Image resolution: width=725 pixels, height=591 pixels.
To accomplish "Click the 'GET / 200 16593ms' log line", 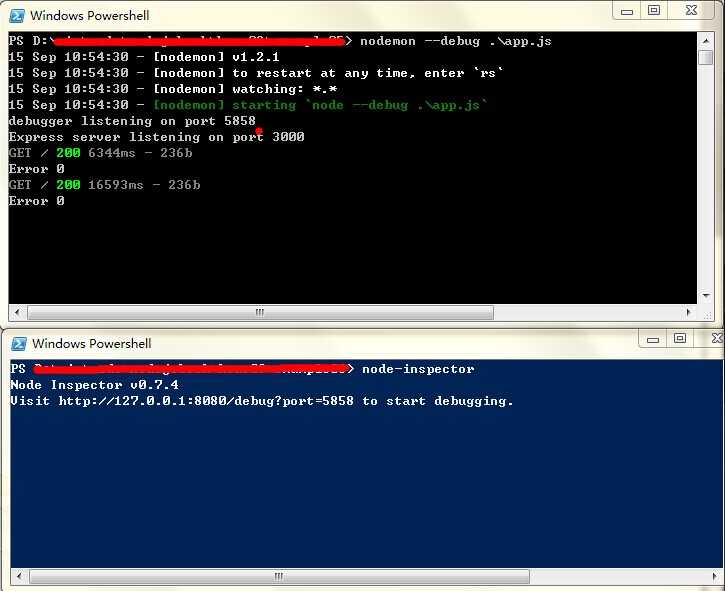I will pos(104,185).
